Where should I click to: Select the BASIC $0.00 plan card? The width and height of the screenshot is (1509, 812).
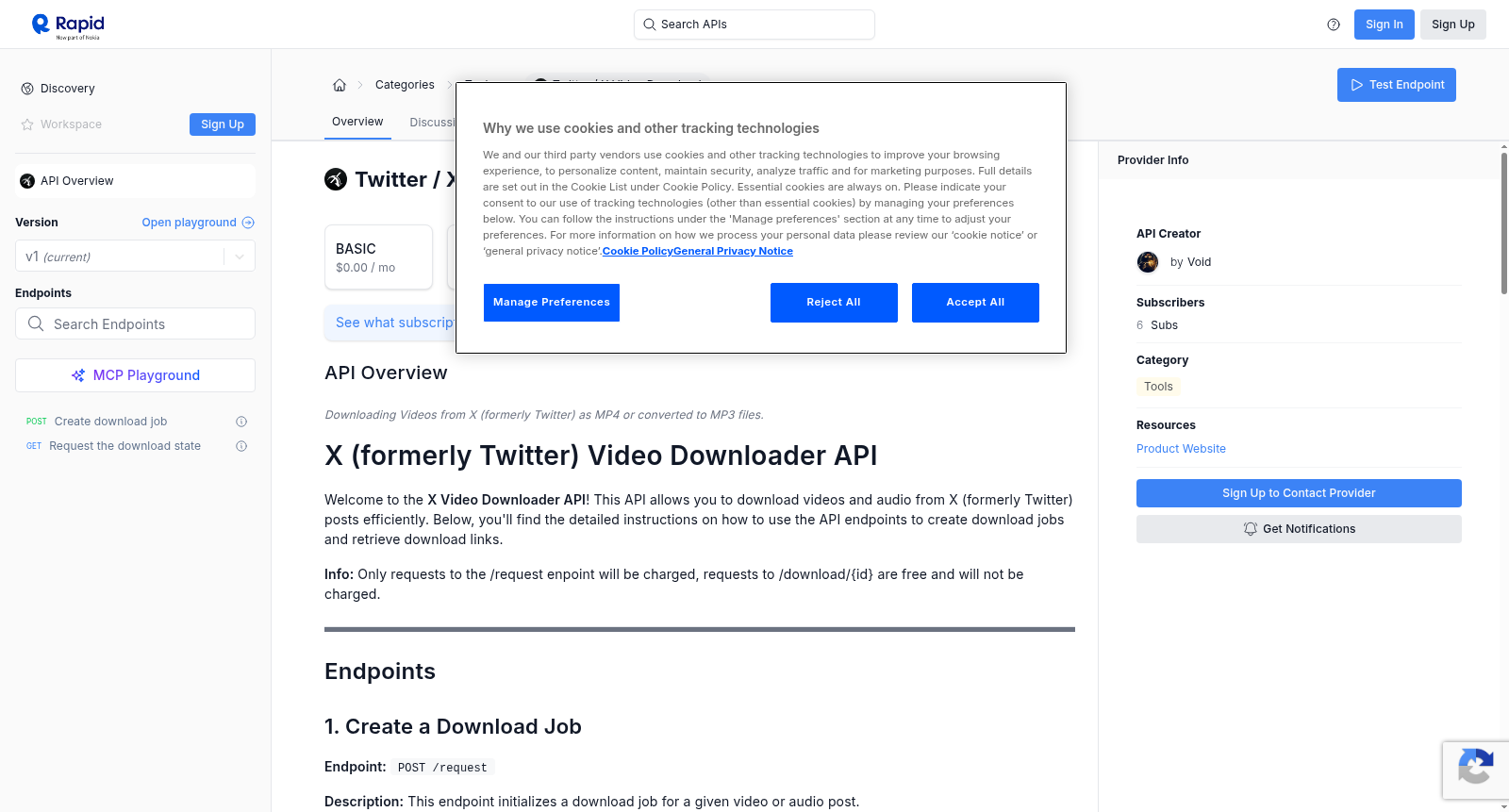click(378, 257)
